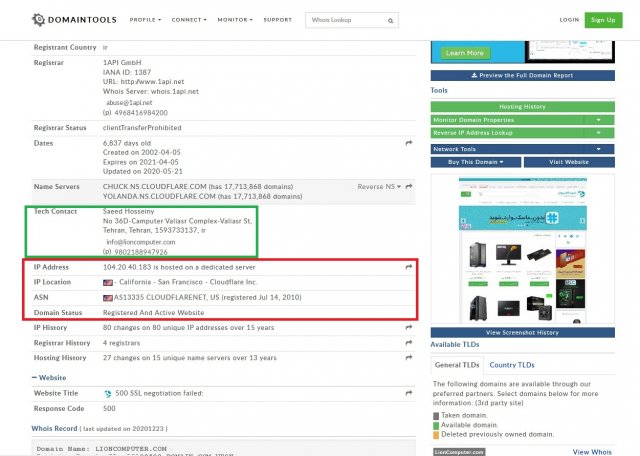Click share arrow in the ASN row
Screen dimensions: 640x456
tap(409, 298)
